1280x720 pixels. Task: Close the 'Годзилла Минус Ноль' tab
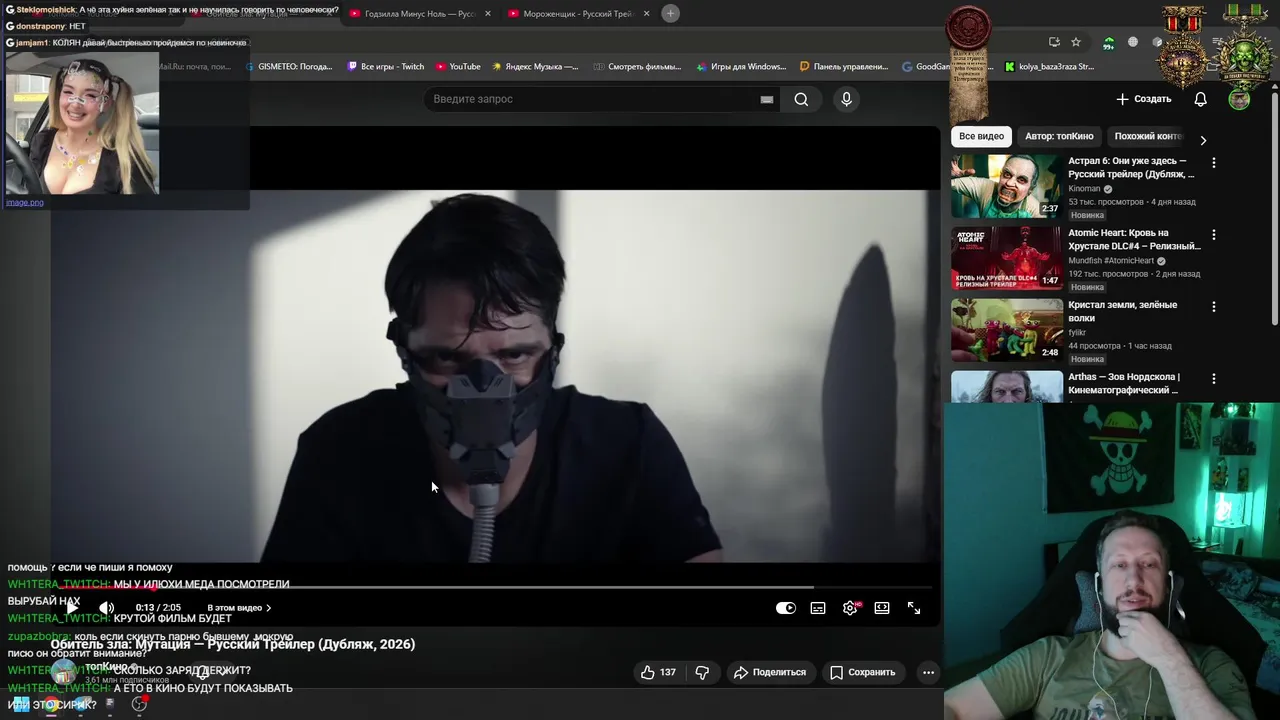click(x=488, y=14)
